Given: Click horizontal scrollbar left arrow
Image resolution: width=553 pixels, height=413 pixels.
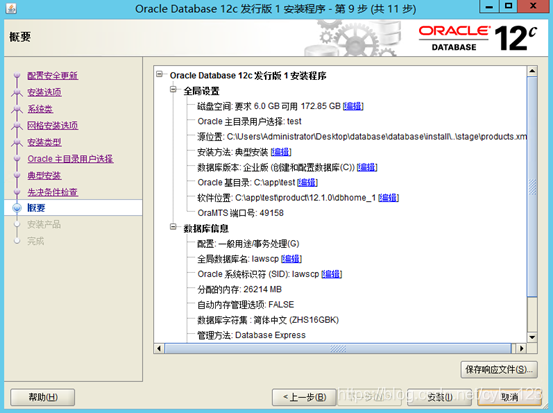Looking at the screenshot, I should 159,348.
